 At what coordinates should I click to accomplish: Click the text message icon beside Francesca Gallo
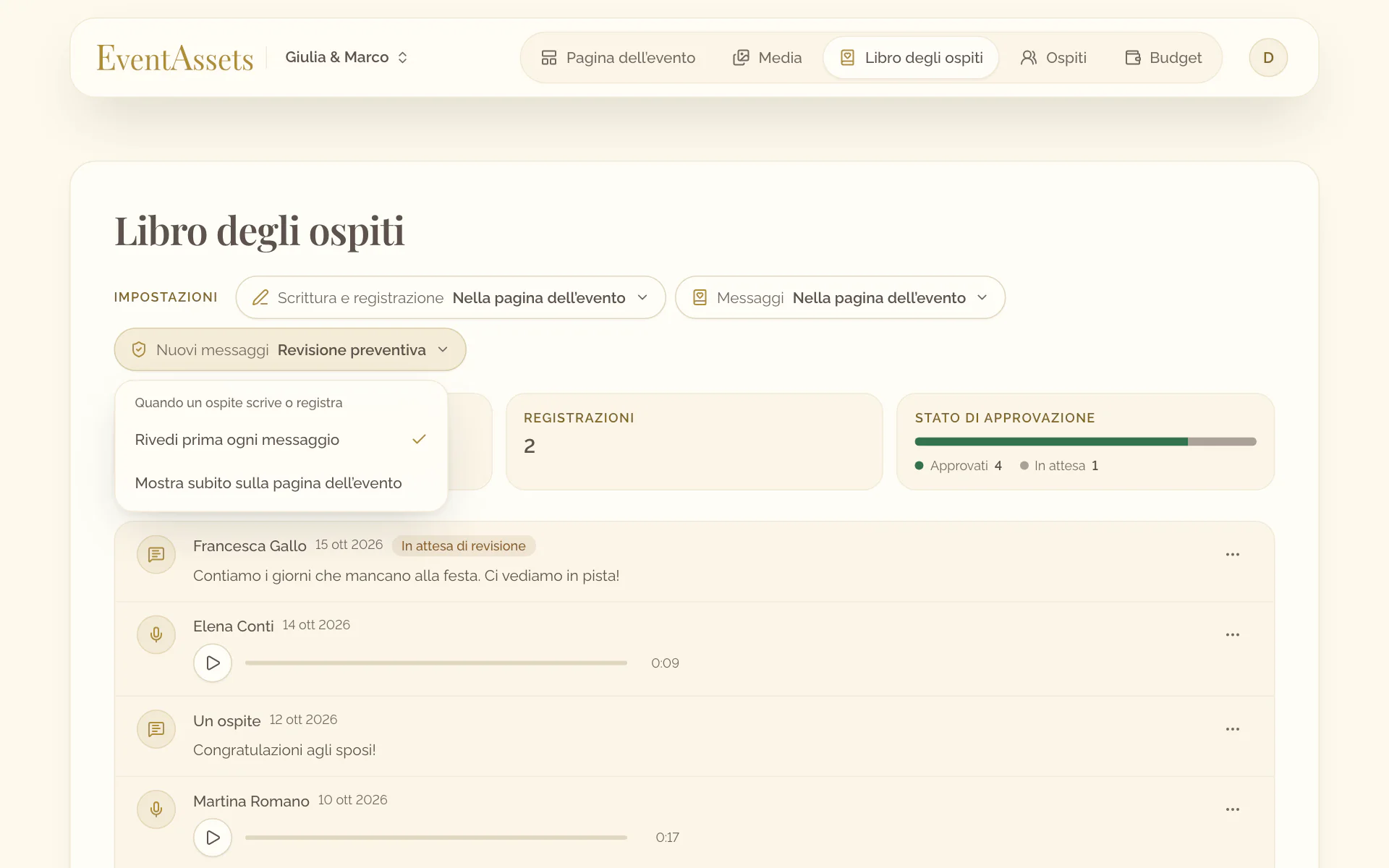coord(156,554)
